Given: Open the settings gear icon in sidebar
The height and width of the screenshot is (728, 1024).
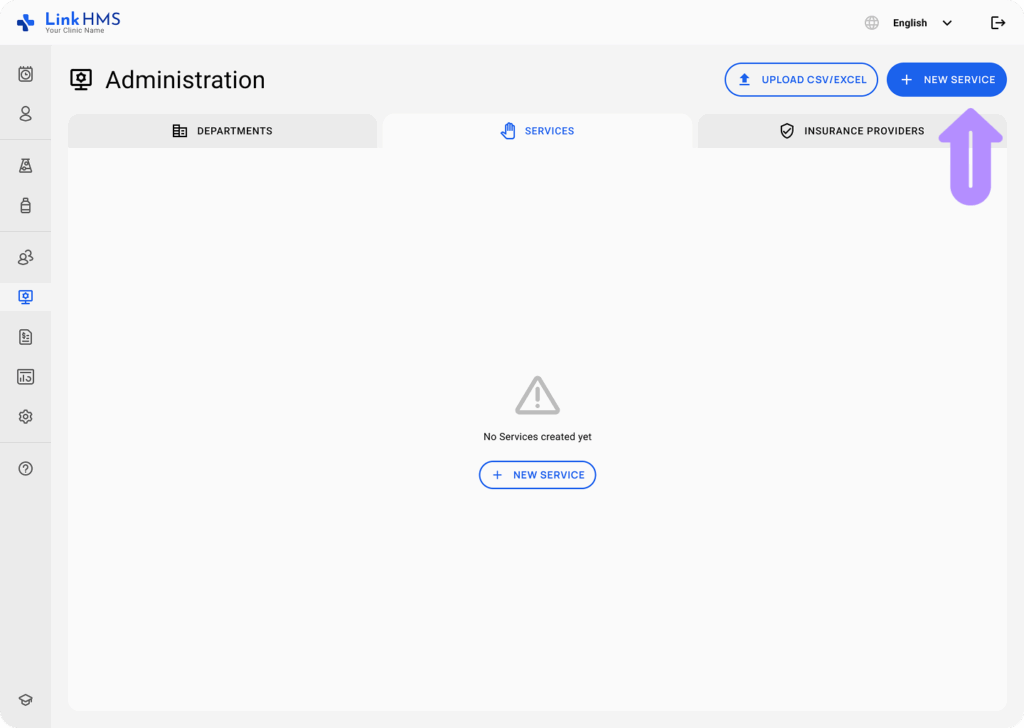Looking at the screenshot, I should 25,417.
